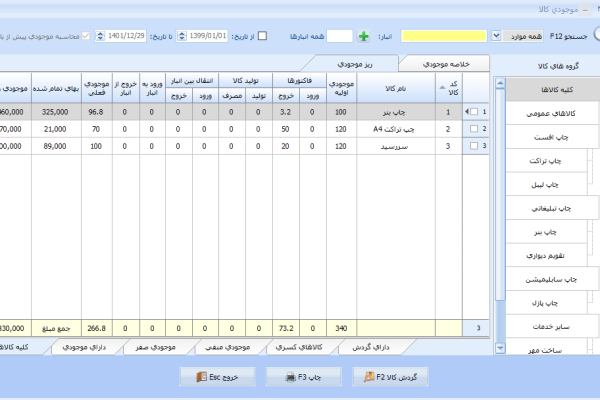The width and height of the screenshot is (600, 400).
Task: Select تقویم دیواری group
Action: (546, 256)
